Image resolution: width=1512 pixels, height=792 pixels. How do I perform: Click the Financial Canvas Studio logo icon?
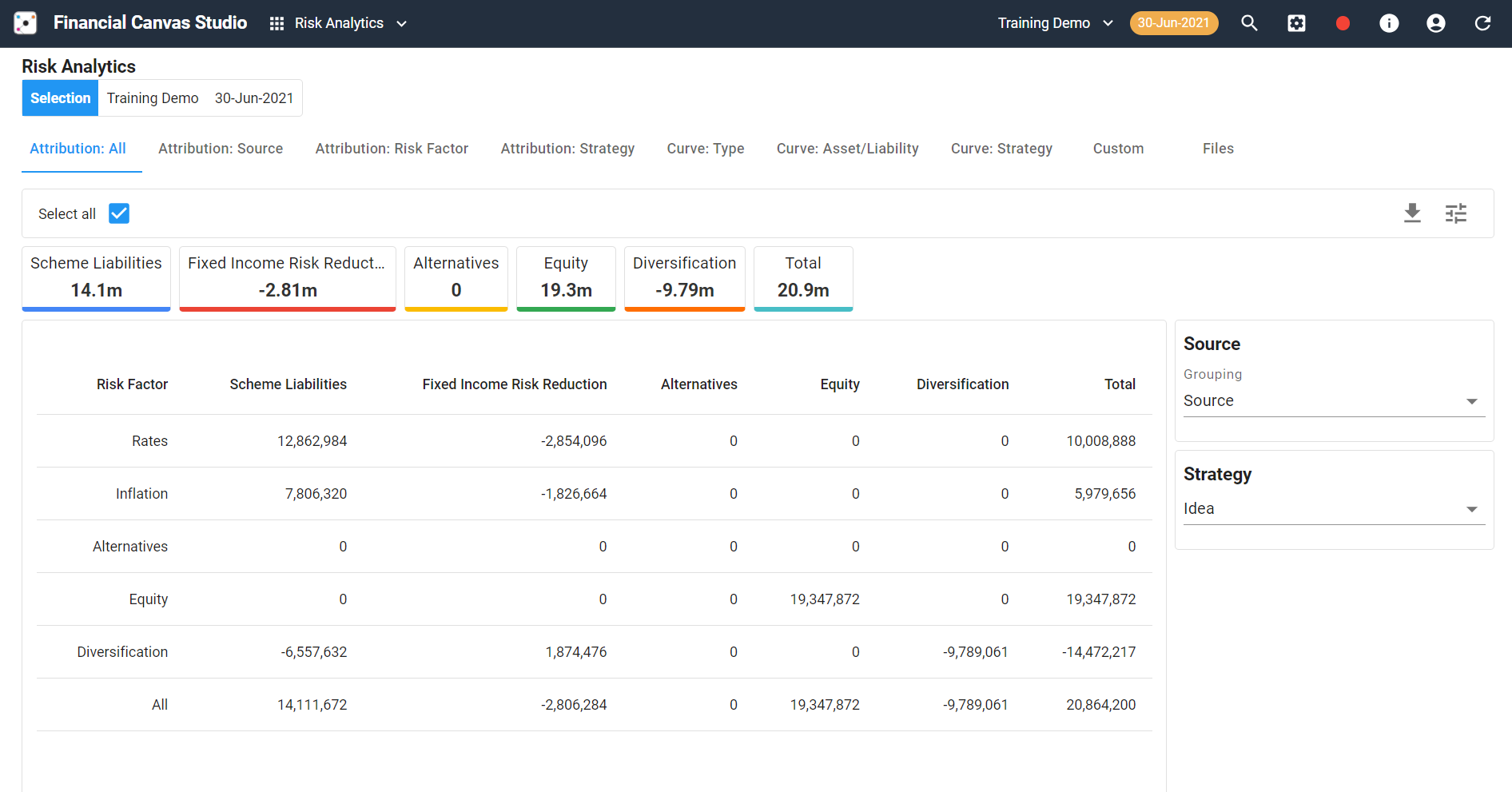click(26, 23)
